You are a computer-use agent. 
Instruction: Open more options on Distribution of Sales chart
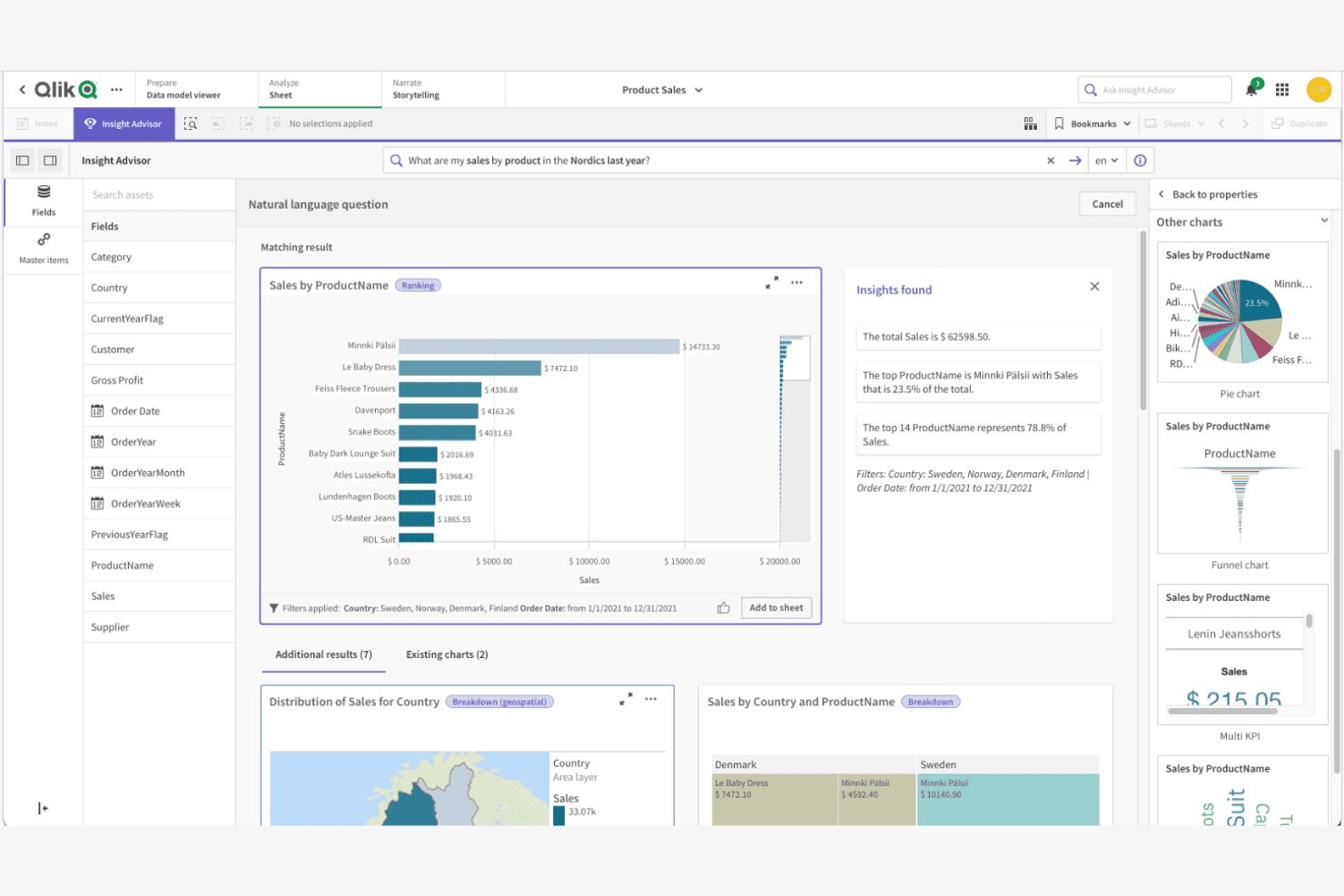point(651,699)
